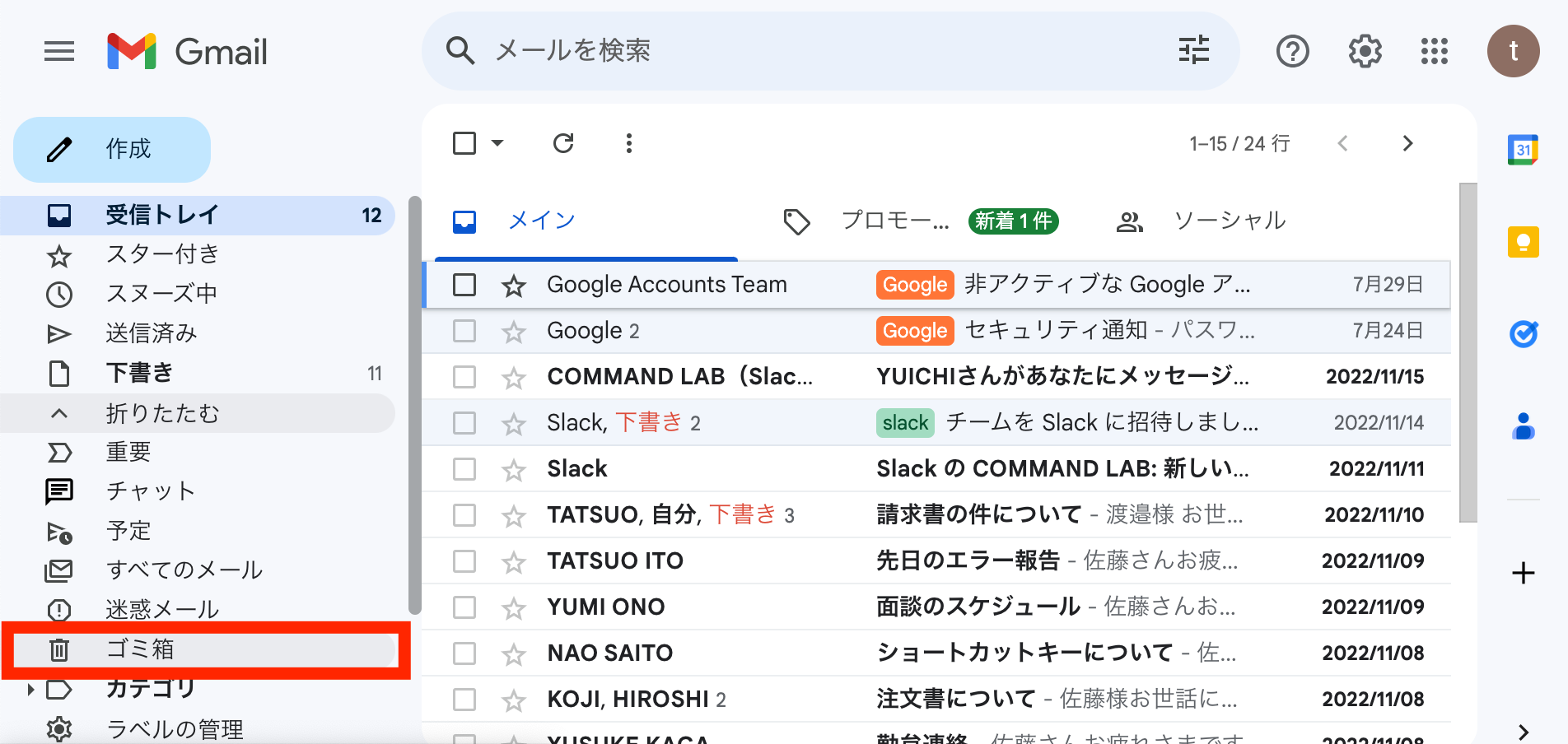Open the main menu hamburger icon
Image resolution: width=1568 pixels, height=744 pixels.
pos(59,52)
